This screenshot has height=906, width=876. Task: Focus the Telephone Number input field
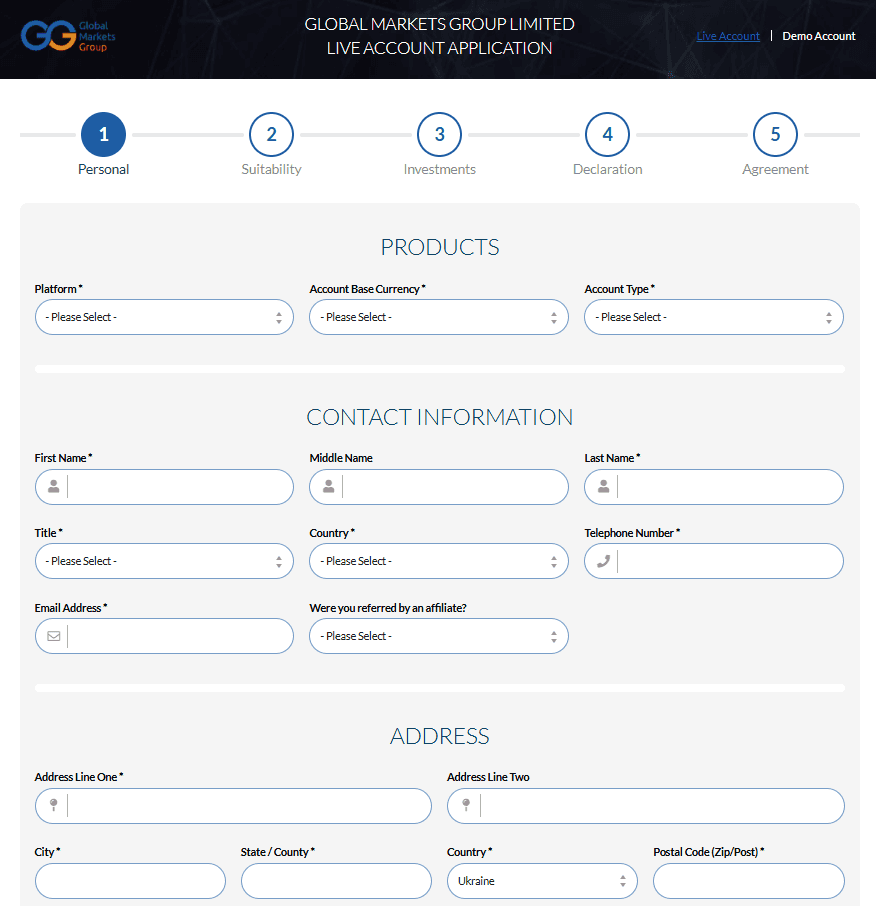pyautogui.click(x=714, y=561)
